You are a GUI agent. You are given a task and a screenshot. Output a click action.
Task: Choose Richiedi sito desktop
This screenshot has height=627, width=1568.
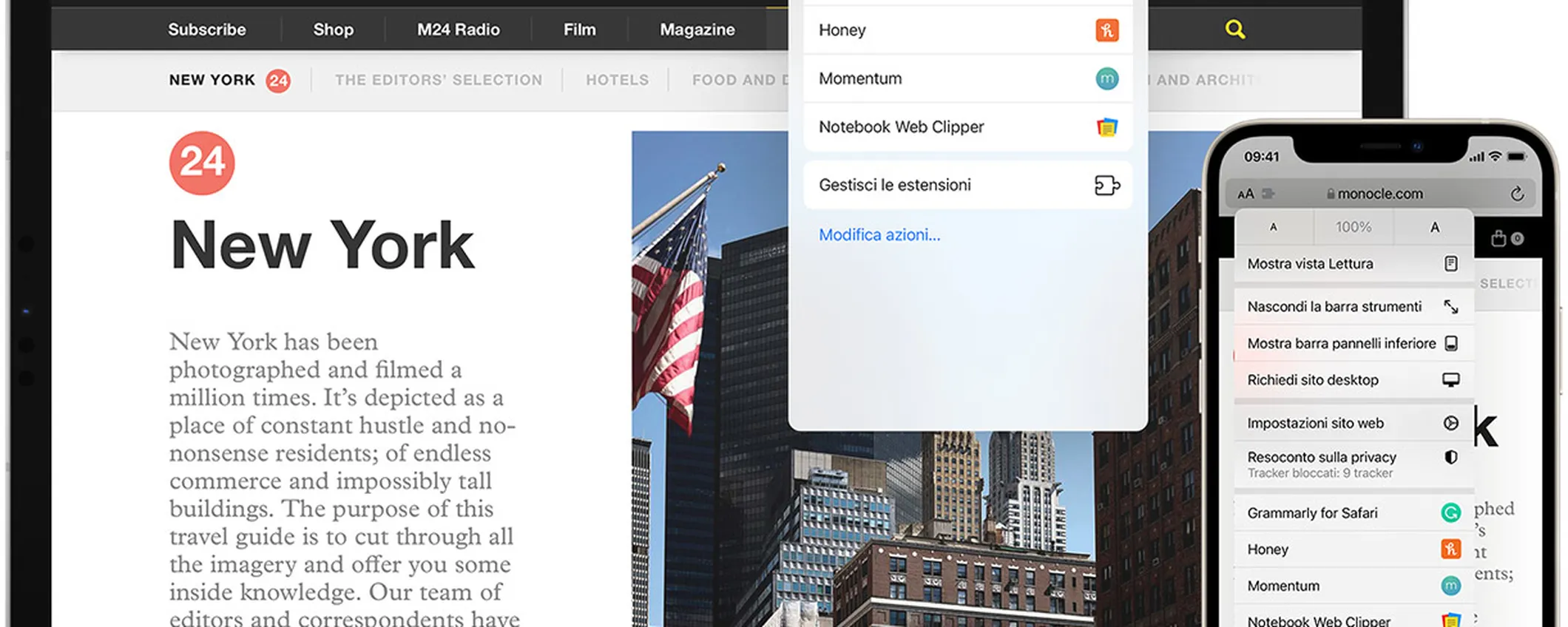[1354, 380]
